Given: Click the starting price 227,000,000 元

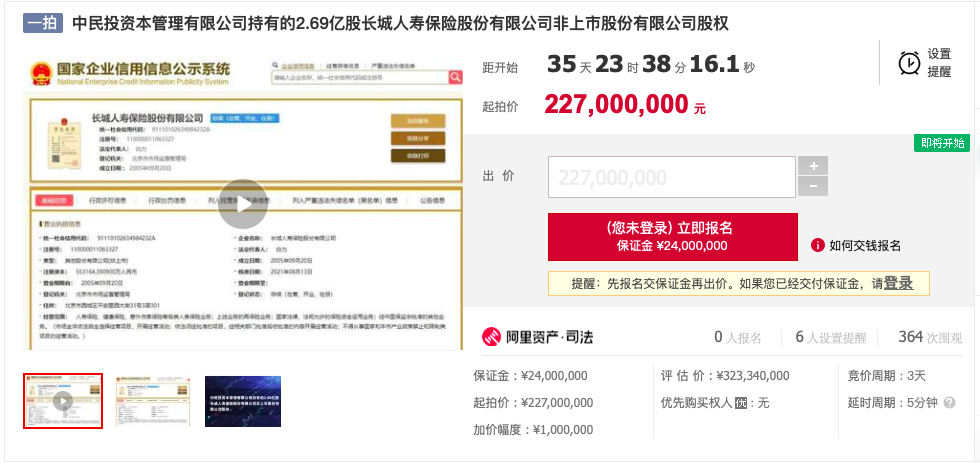Looking at the screenshot, I should [x=625, y=105].
